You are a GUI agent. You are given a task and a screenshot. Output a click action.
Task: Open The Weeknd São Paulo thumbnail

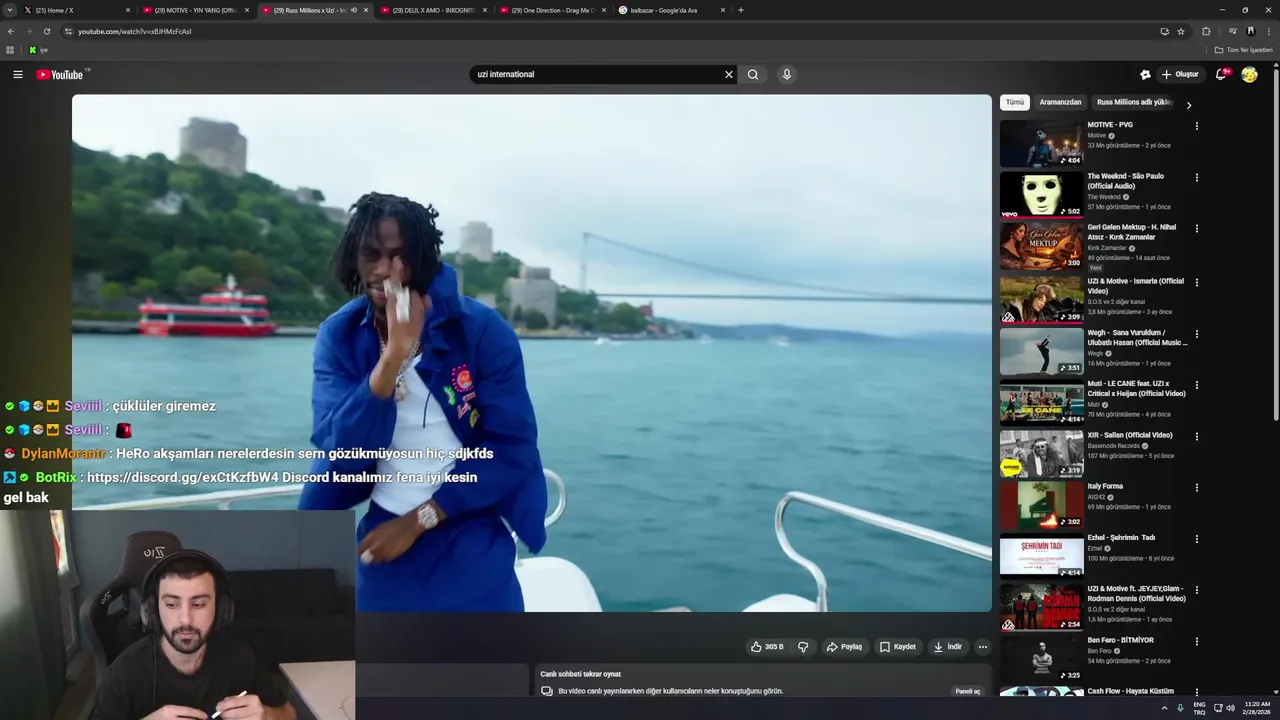coord(1041,194)
